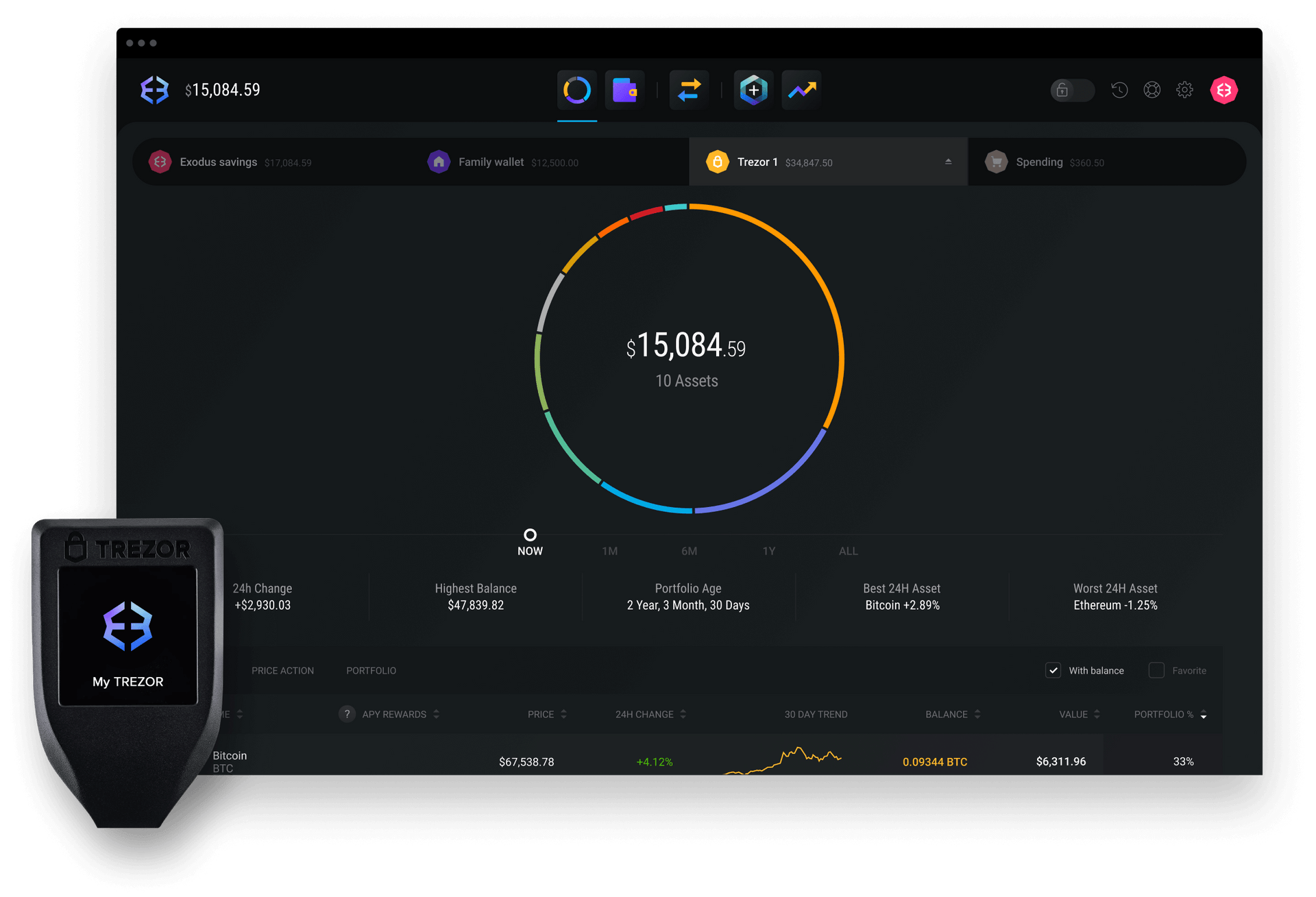Open the history clock icon
This screenshot has width=1316, height=897.
coord(1119,90)
